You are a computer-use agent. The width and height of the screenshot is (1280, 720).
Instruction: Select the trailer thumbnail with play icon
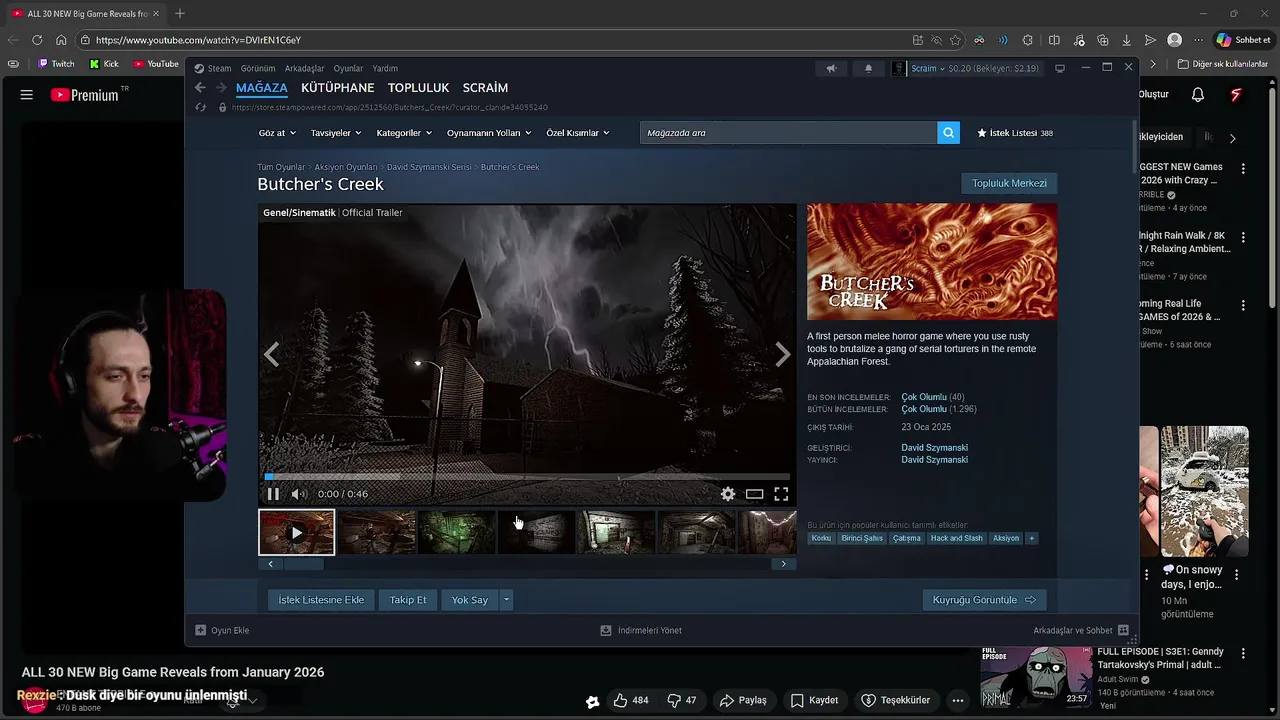[296, 532]
